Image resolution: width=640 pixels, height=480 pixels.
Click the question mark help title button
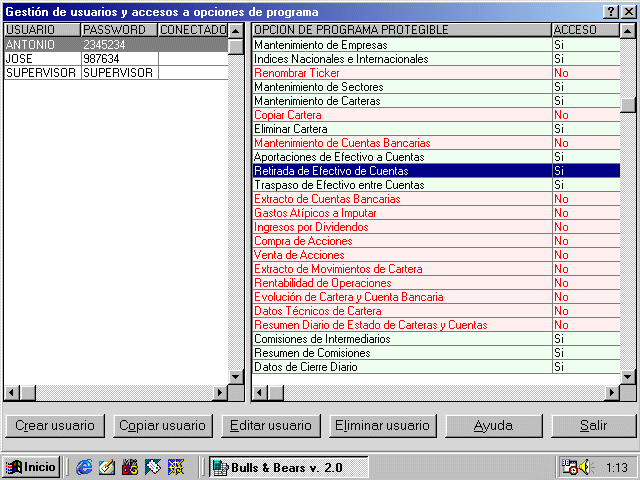pos(610,12)
